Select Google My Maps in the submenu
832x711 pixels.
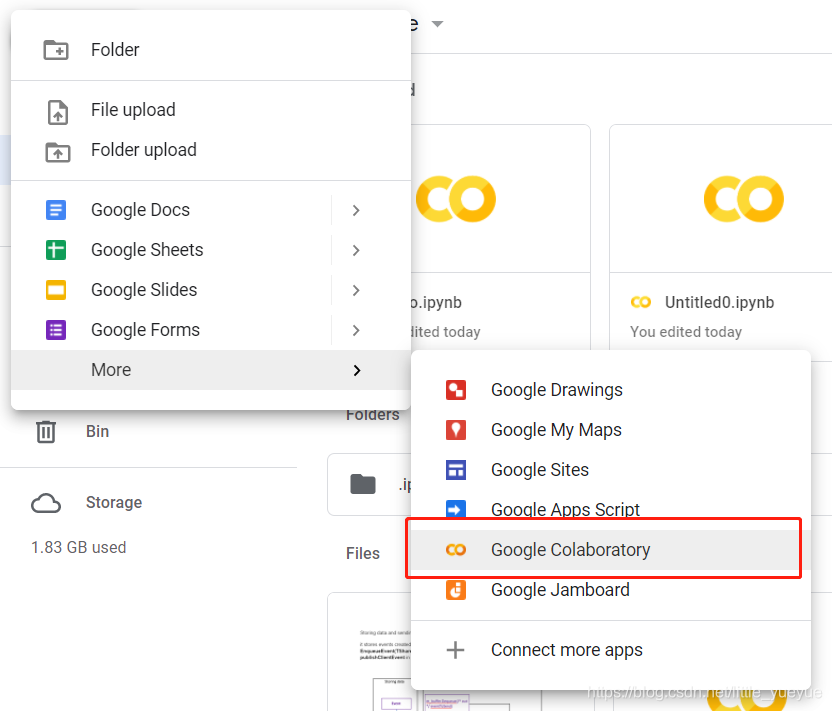coord(611,430)
